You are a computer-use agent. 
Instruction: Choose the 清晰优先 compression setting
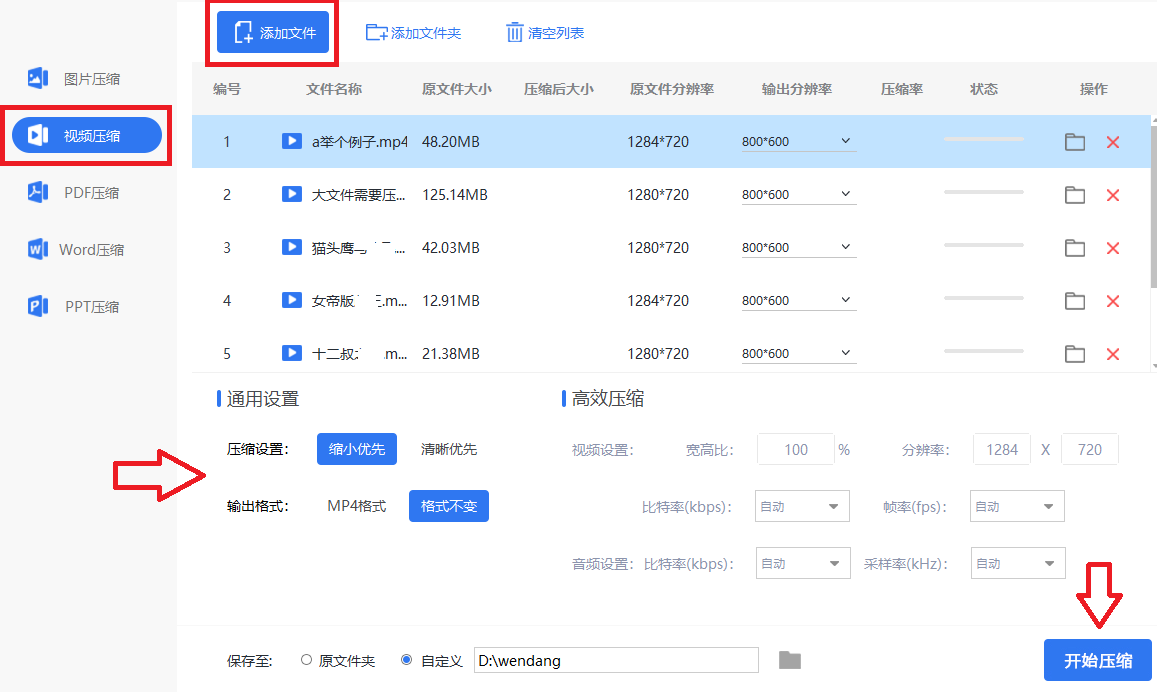click(449, 449)
